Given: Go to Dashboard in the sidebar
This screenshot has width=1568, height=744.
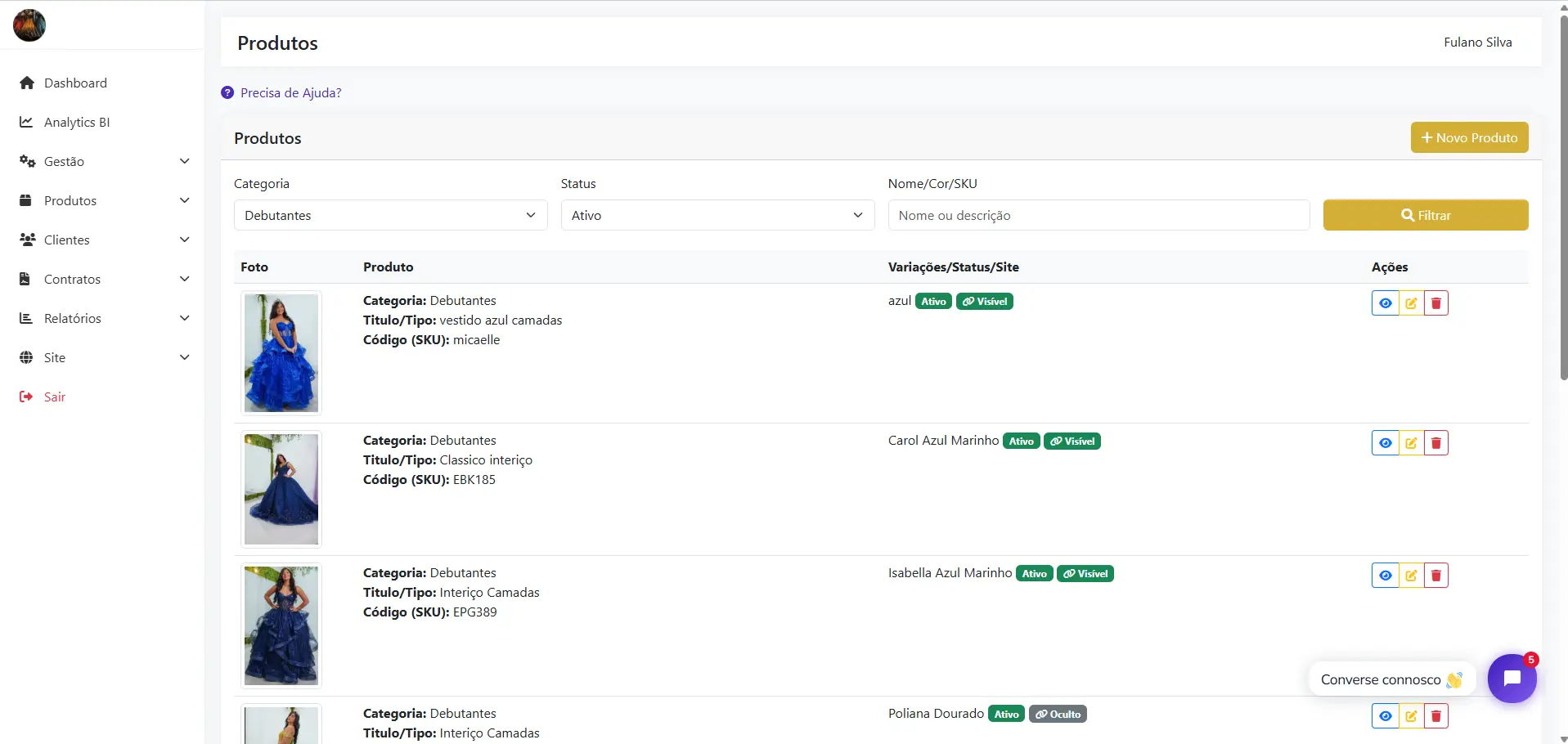Looking at the screenshot, I should (x=75, y=83).
